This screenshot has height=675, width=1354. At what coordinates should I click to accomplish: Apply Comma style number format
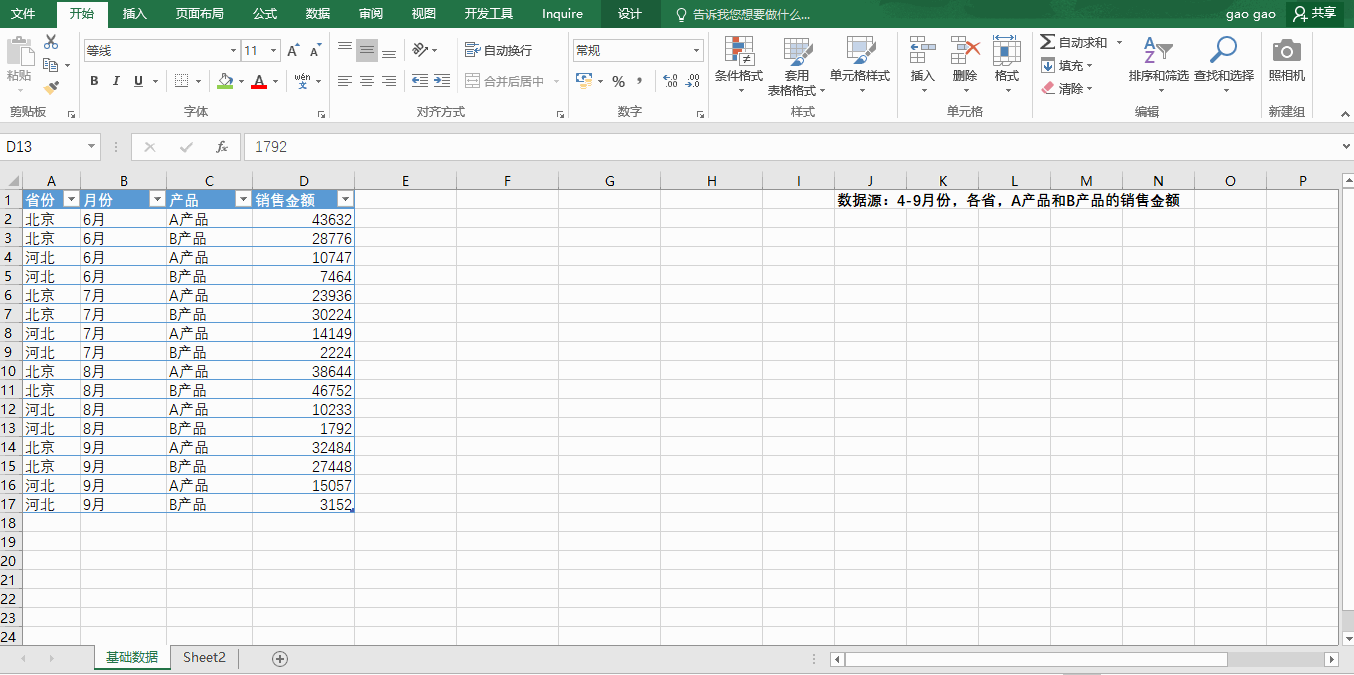coord(639,81)
